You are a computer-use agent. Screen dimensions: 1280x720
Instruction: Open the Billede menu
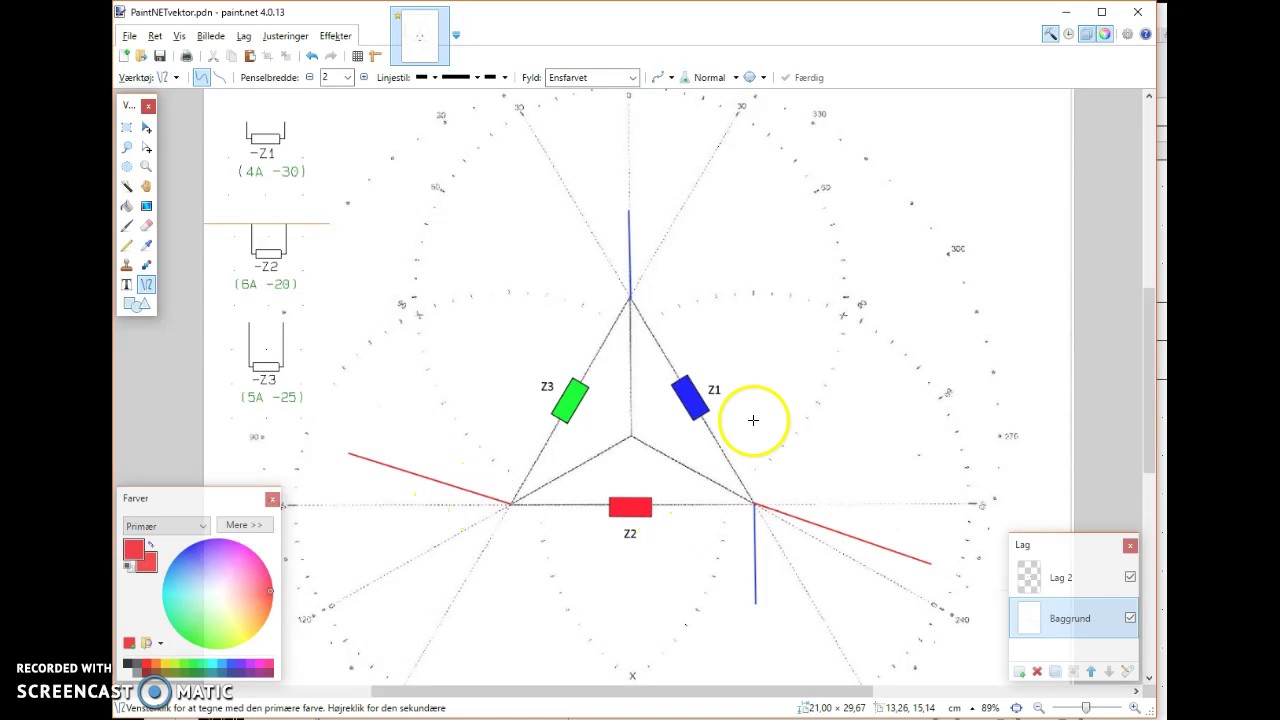pos(211,36)
